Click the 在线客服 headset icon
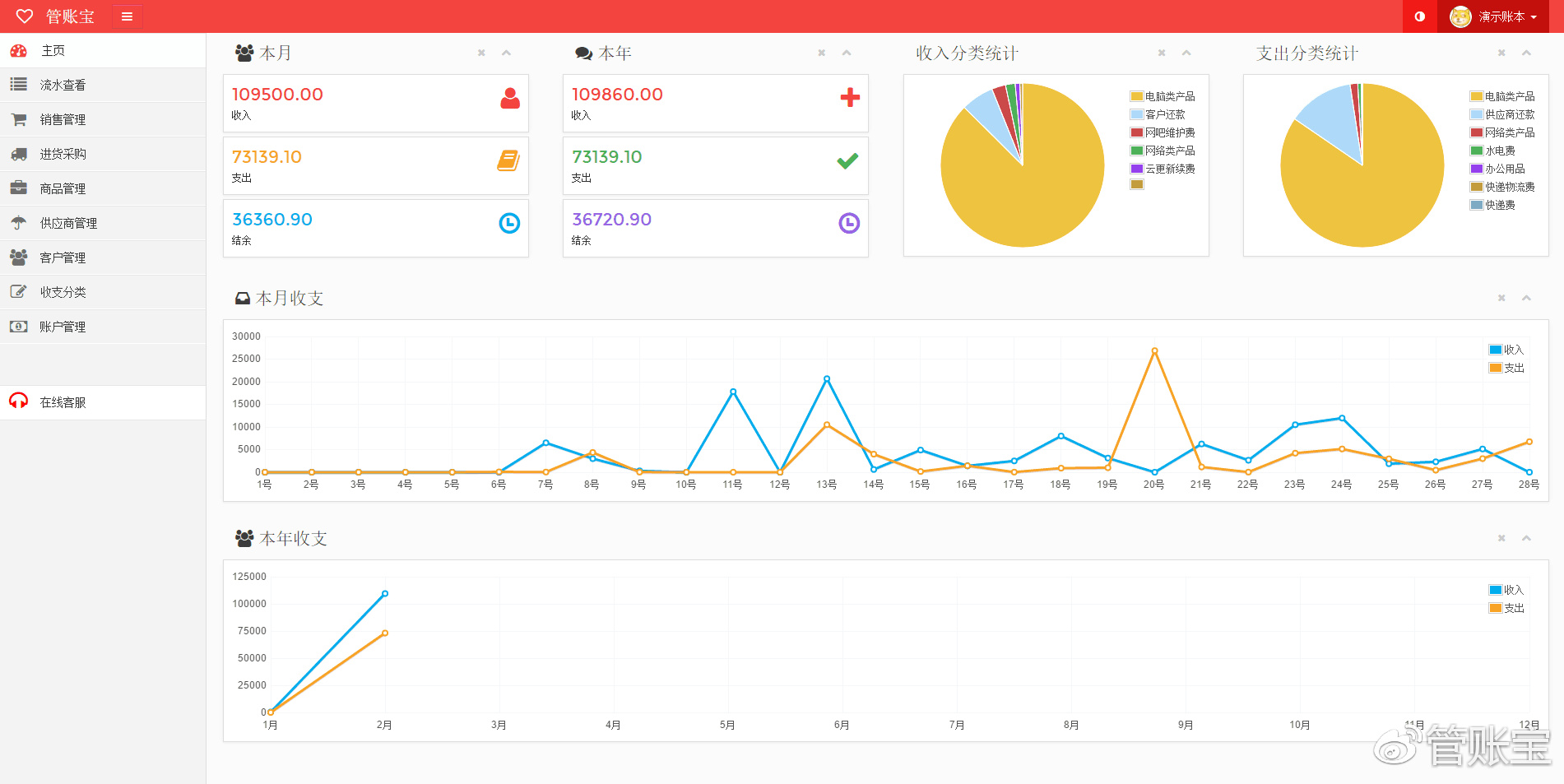 point(18,401)
